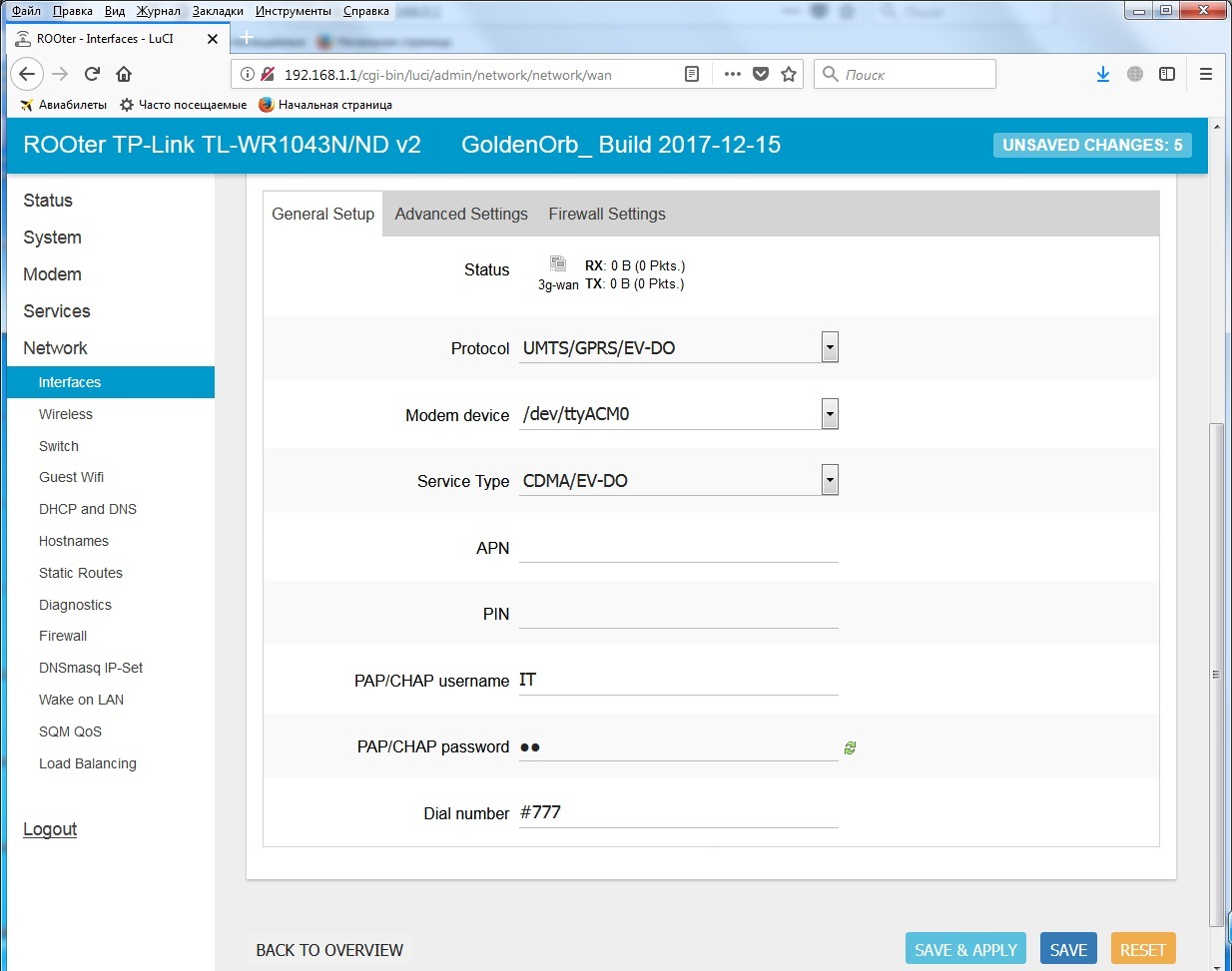This screenshot has width=1232, height=971.
Task: Open Wireless settings page
Action: [66, 414]
